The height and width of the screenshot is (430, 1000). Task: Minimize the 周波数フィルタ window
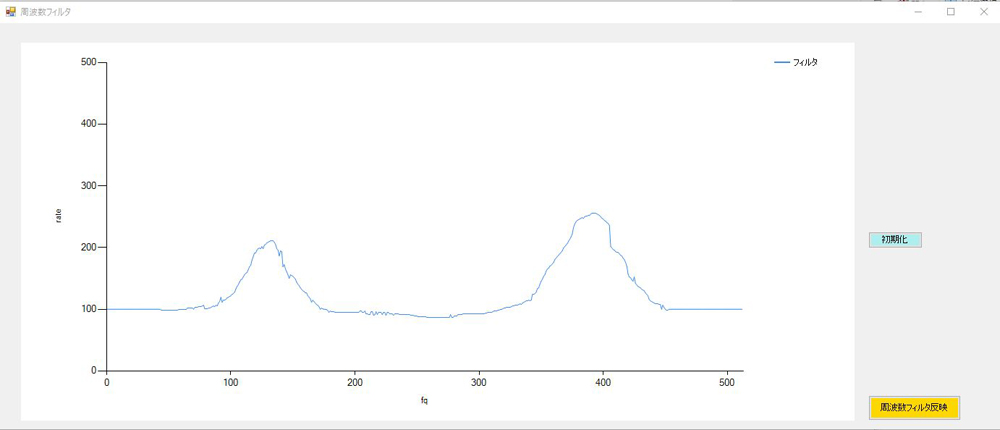click(x=918, y=12)
